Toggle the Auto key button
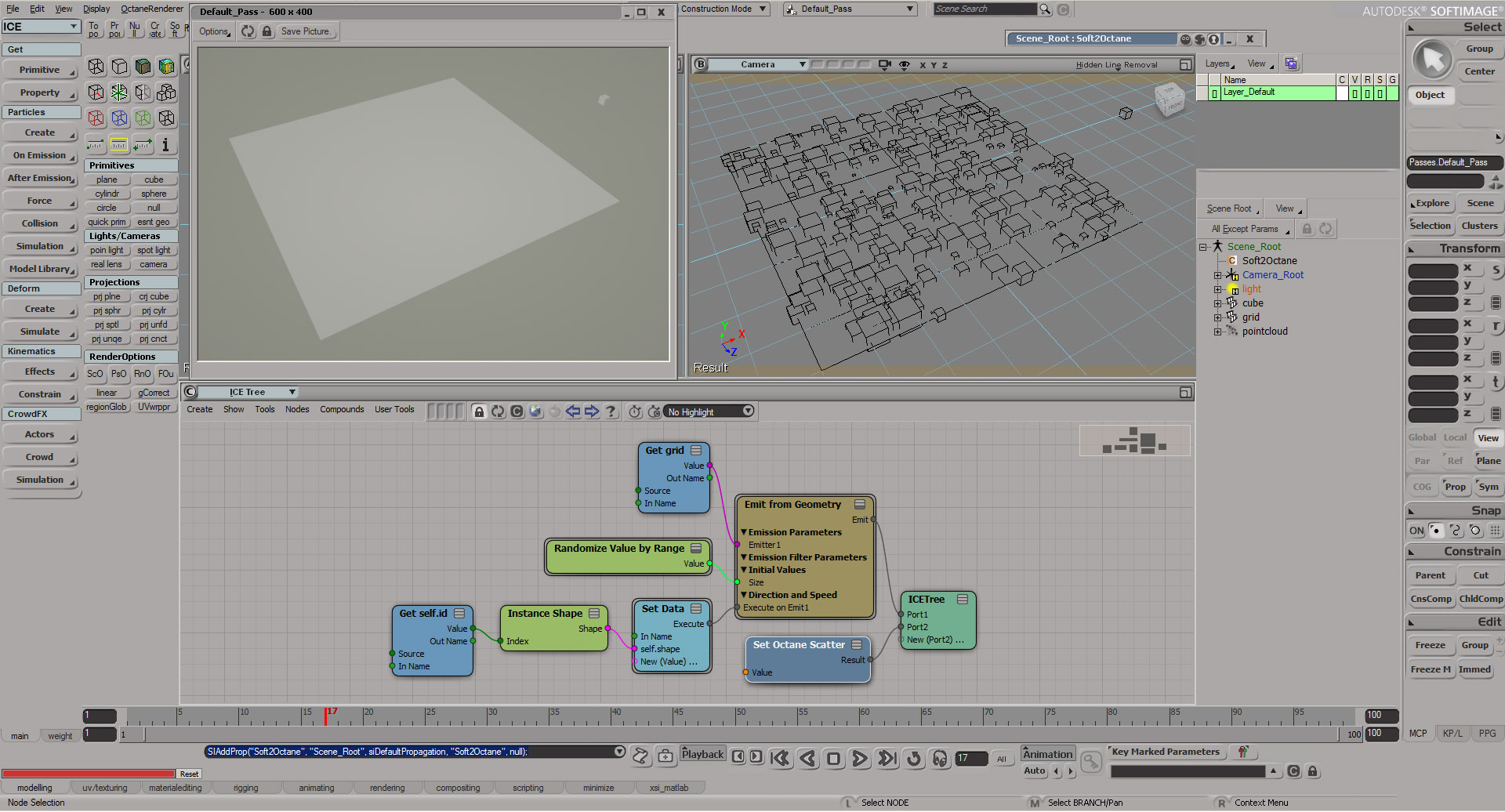Viewport: 1505px width, 812px height. (1035, 771)
